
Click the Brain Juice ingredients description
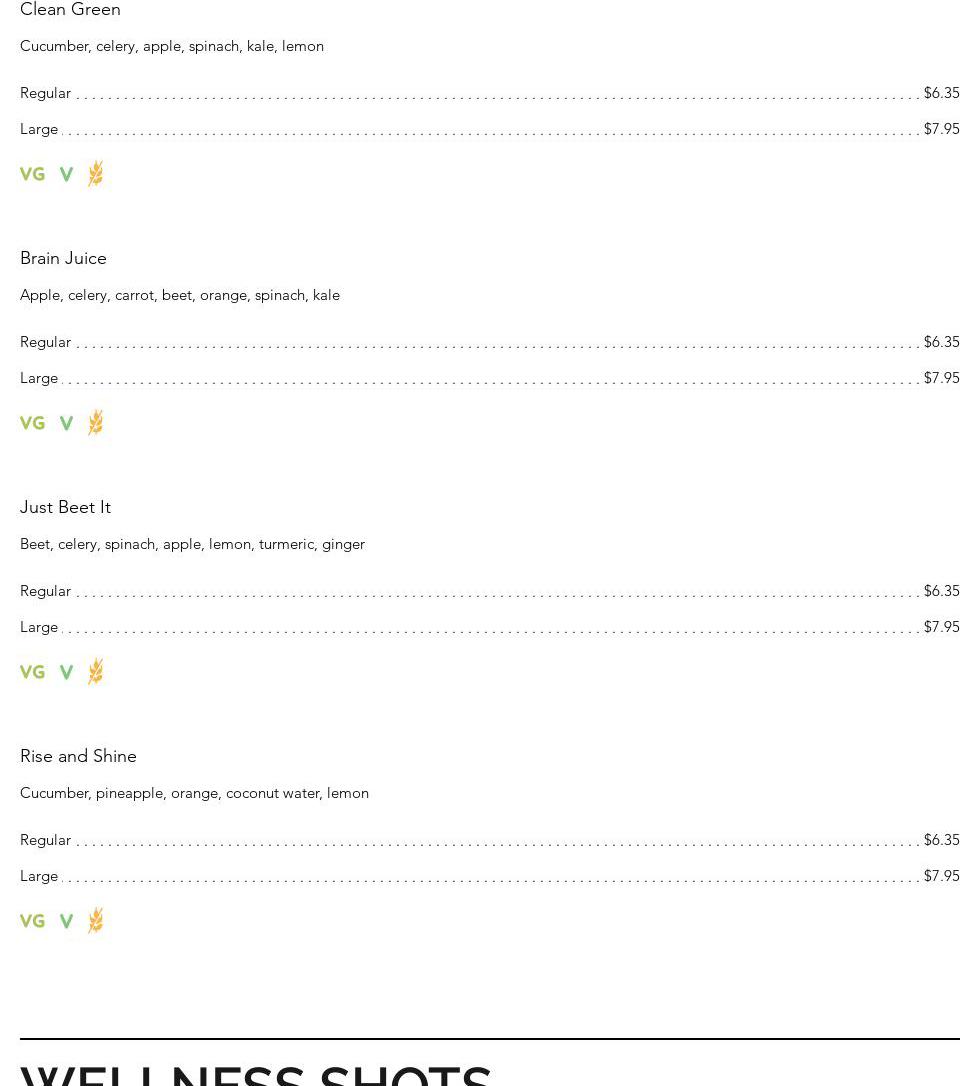pos(180,295)
